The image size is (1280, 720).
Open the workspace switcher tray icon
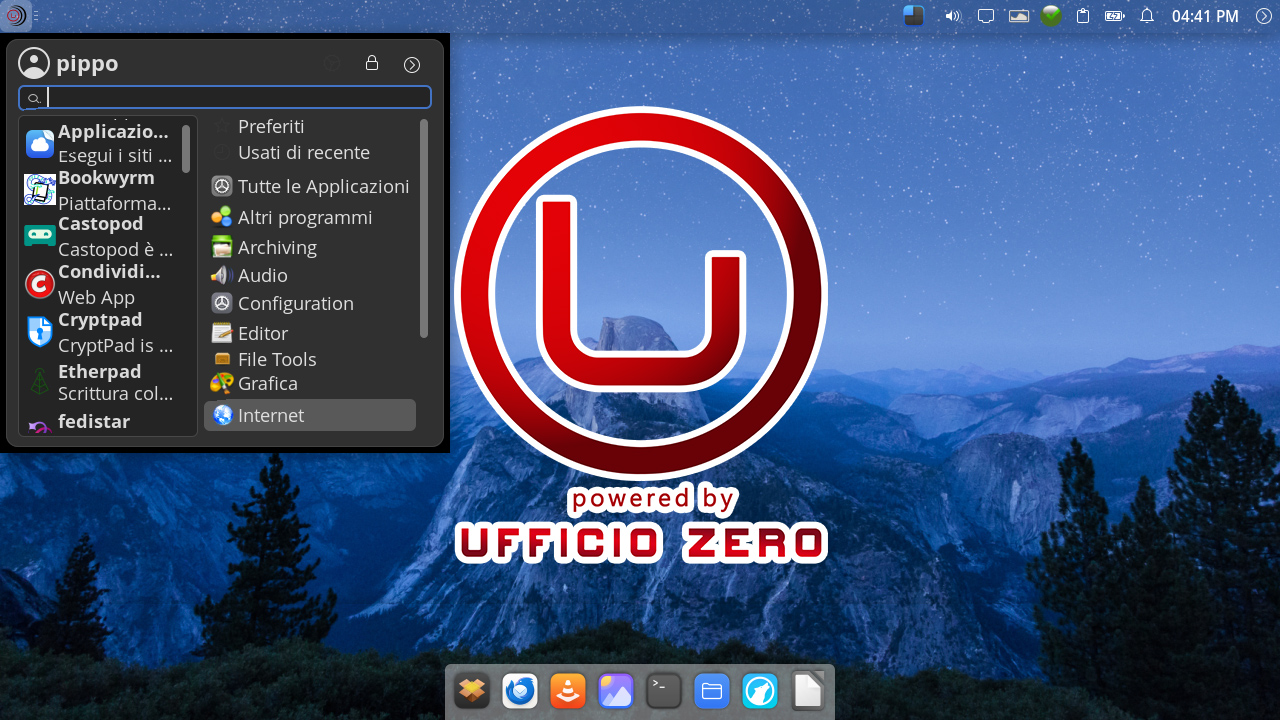pyautogui.click(x=914, y=15)
